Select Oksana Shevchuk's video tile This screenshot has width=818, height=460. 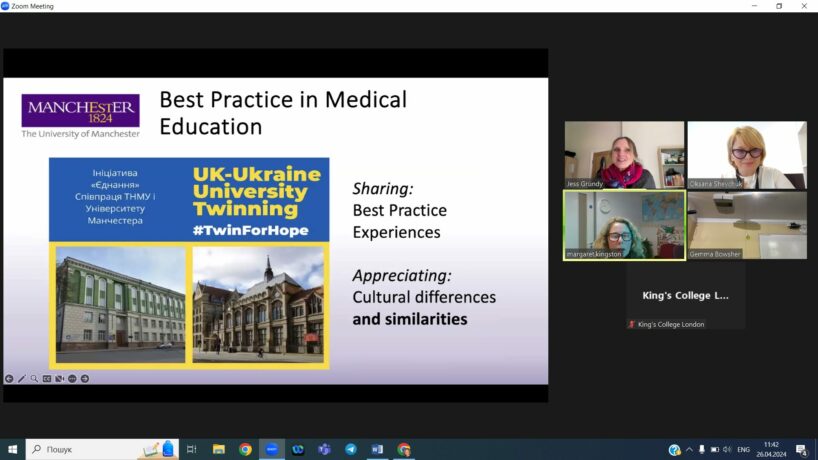coord(746,155)
